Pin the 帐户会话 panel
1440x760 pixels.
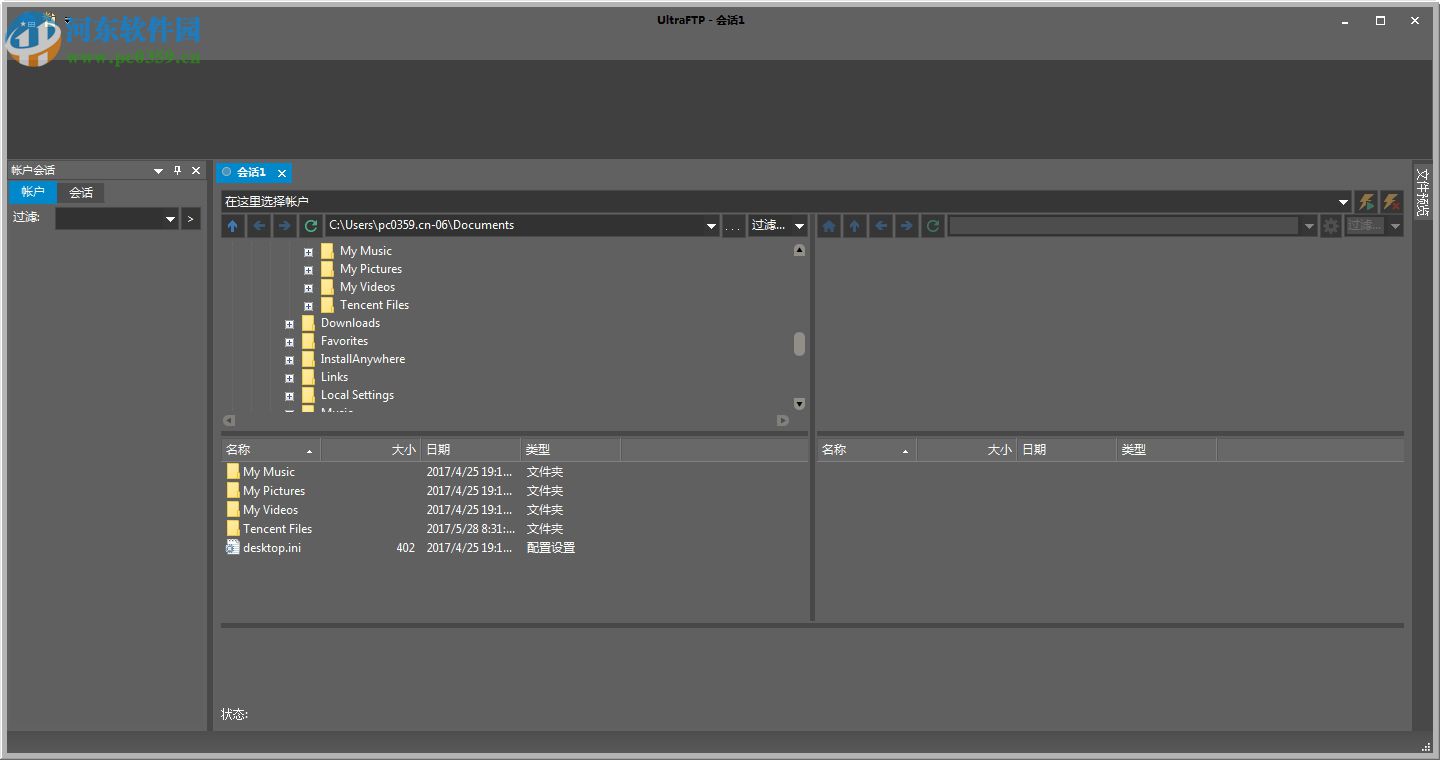point(177,171)
